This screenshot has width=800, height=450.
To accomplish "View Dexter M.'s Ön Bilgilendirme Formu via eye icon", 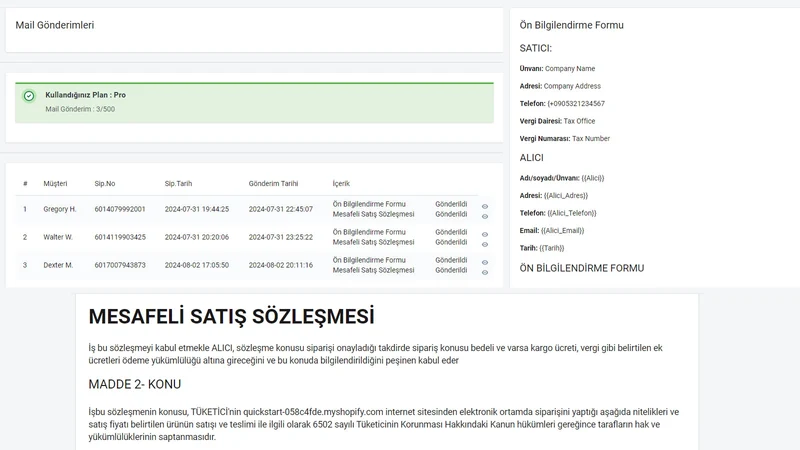I will 485,263.
